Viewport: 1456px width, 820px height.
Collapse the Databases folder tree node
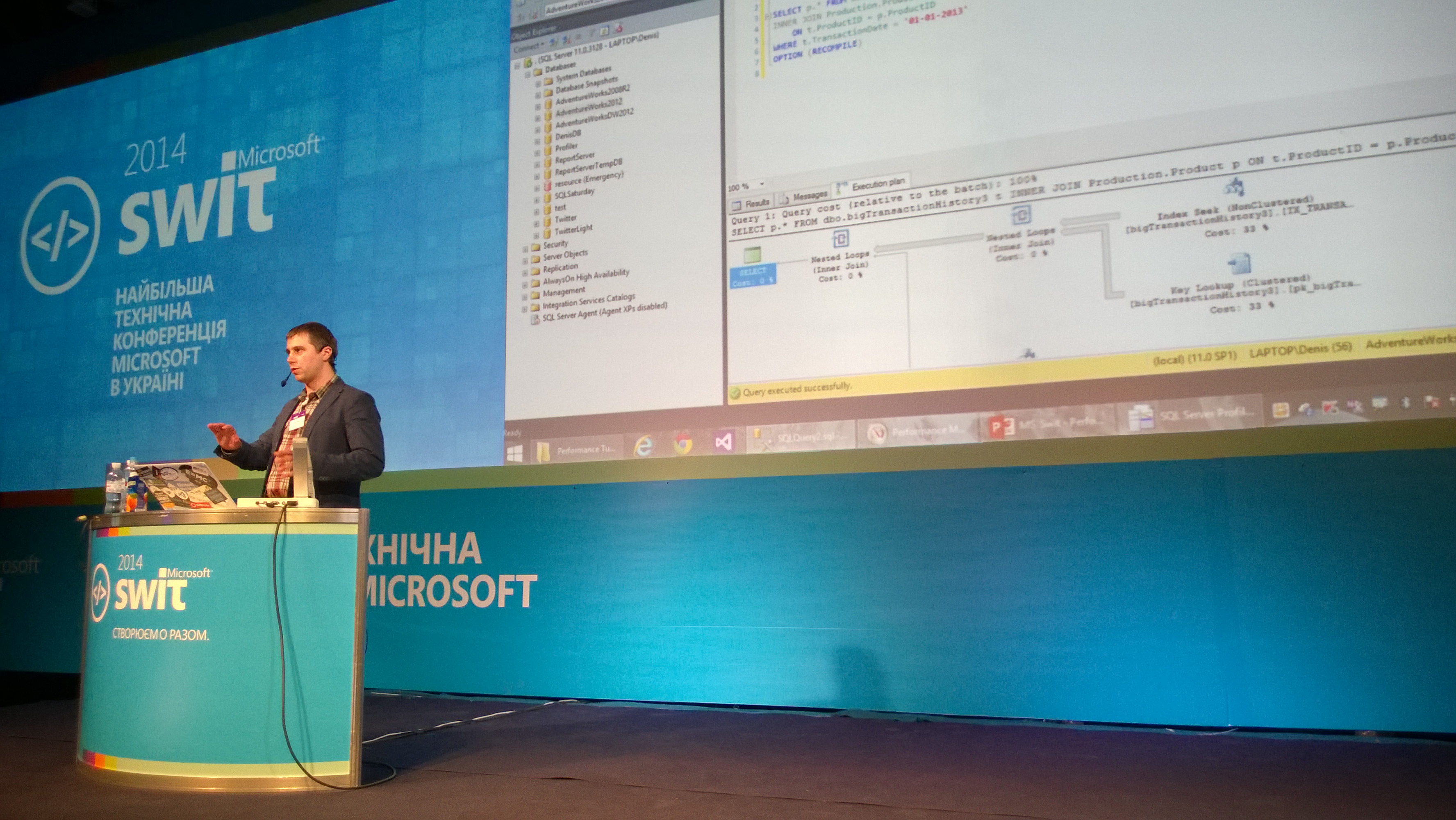tap(527, 74)
